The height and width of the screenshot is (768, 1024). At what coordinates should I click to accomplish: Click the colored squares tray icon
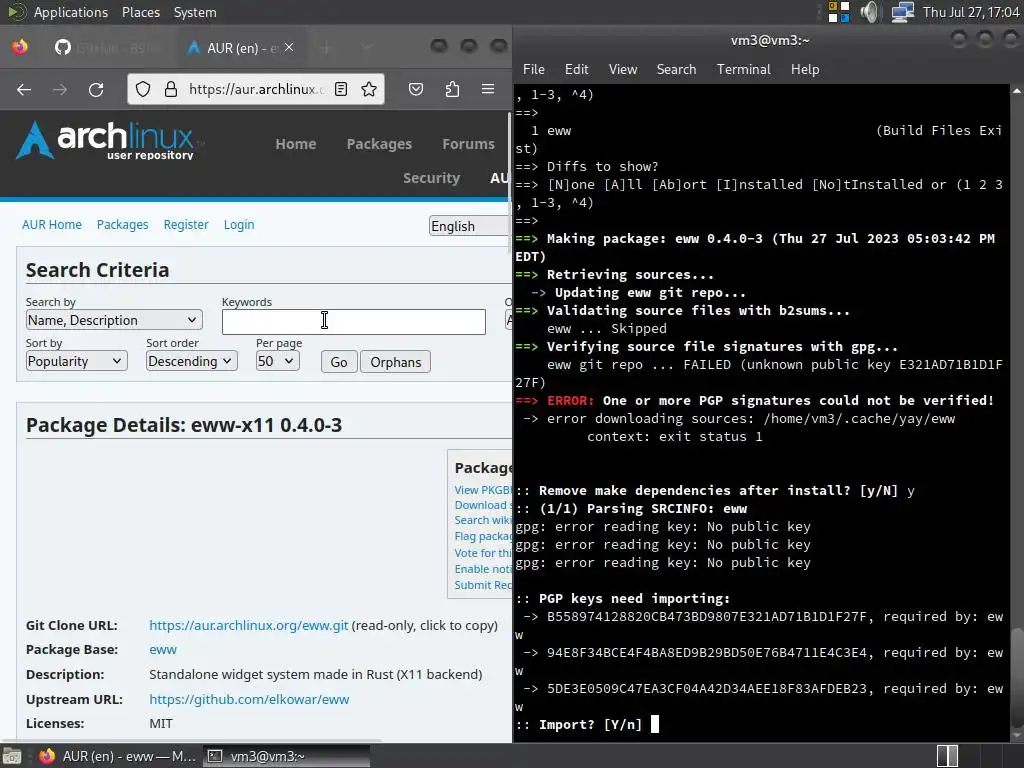coord(839,12)
